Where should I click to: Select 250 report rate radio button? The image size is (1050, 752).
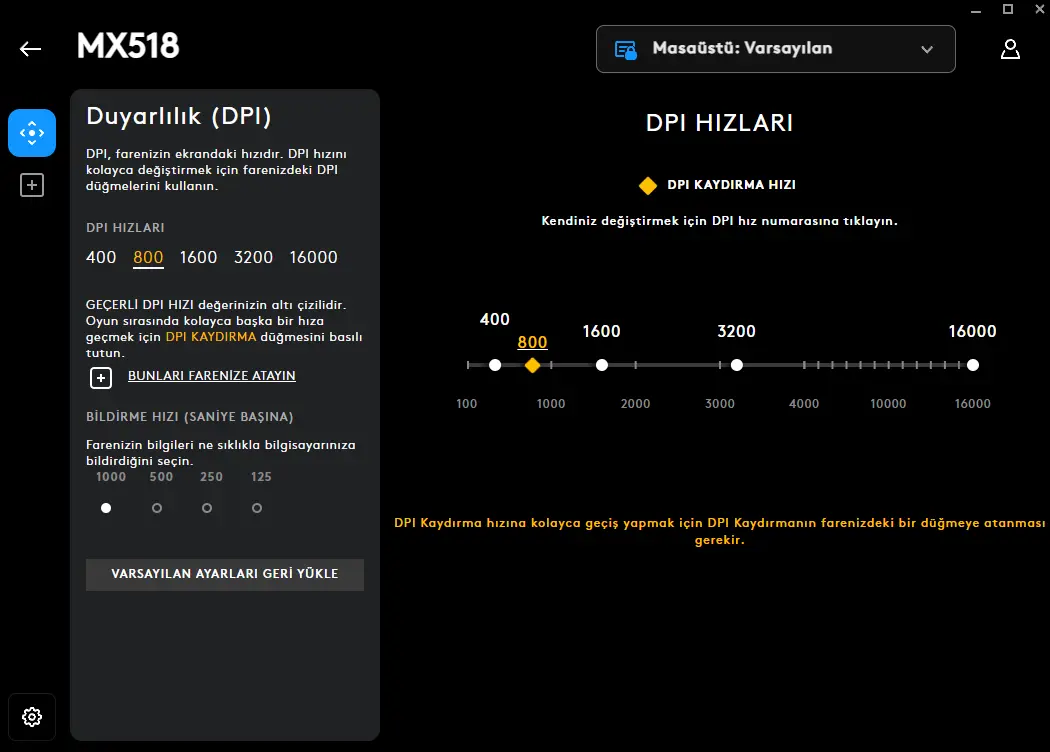tap(207, 508)
